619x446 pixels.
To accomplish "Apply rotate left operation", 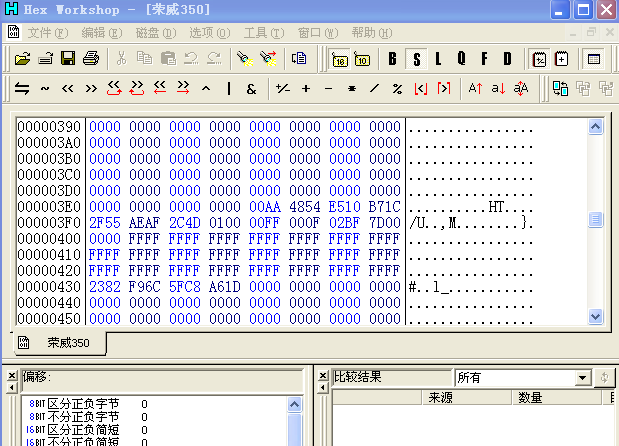I will [x=114, y=88].
